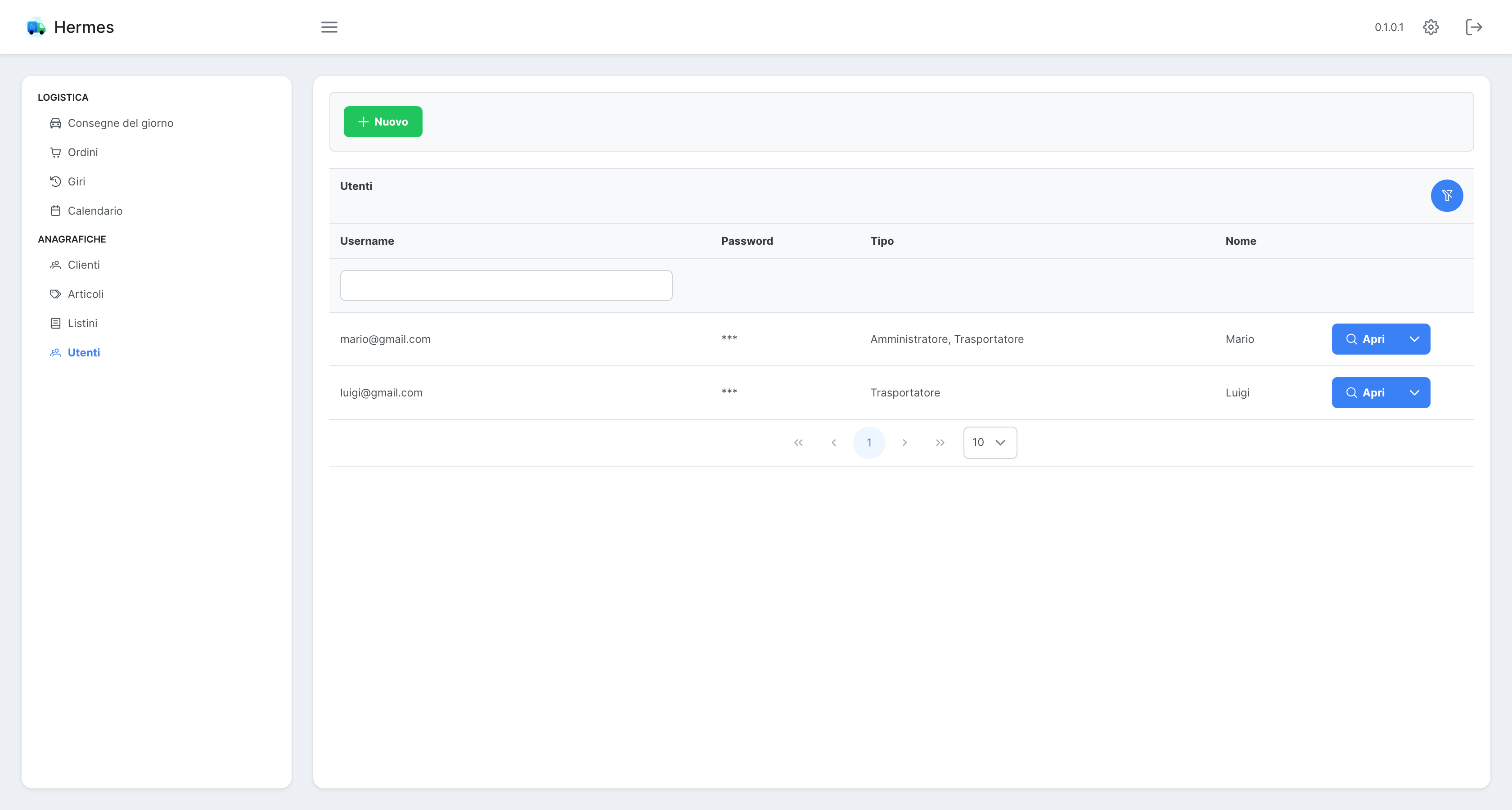Screen dimensions: 1512x810
Task: Click the logout icon in the header
Action: click(1473, 27)
